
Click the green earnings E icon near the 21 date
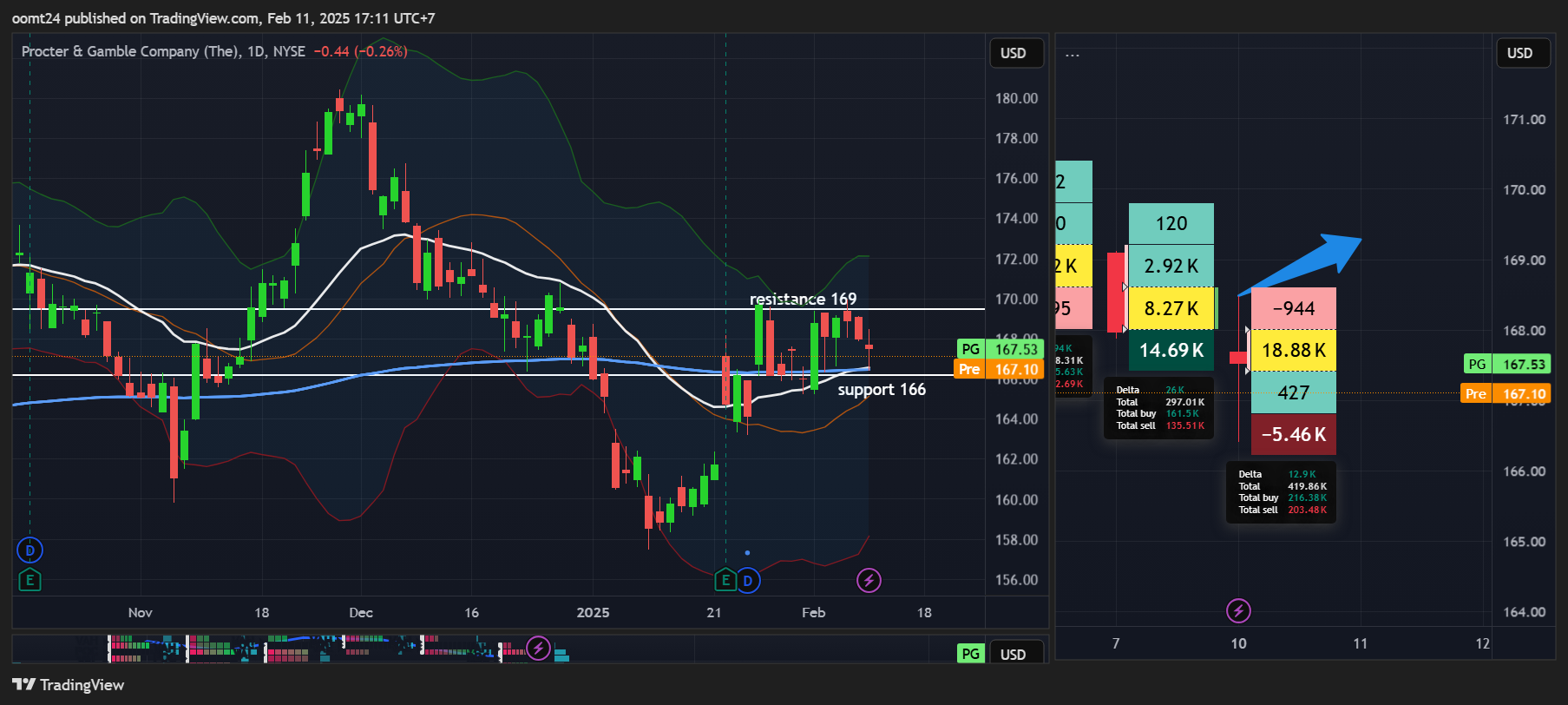pos(725,580)
